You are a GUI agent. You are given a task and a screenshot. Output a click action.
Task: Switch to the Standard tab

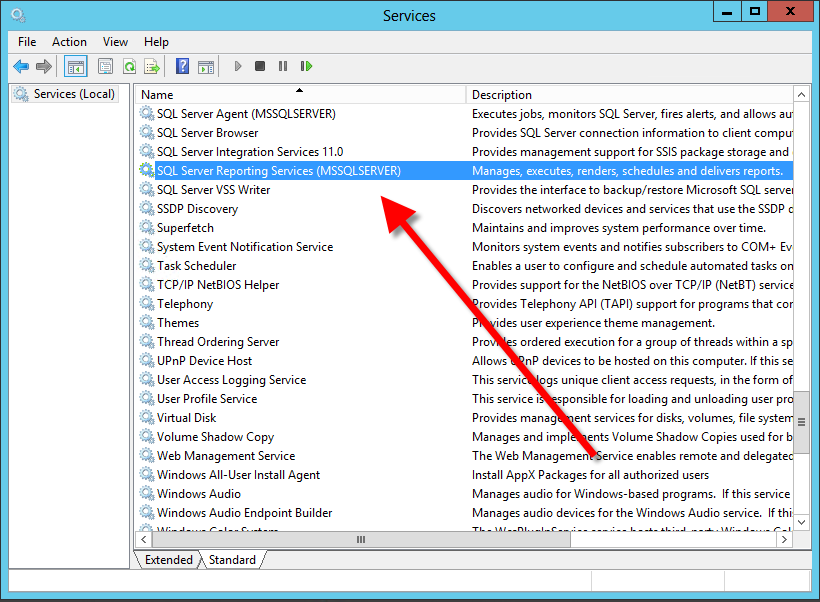click(x=232, y=560)
